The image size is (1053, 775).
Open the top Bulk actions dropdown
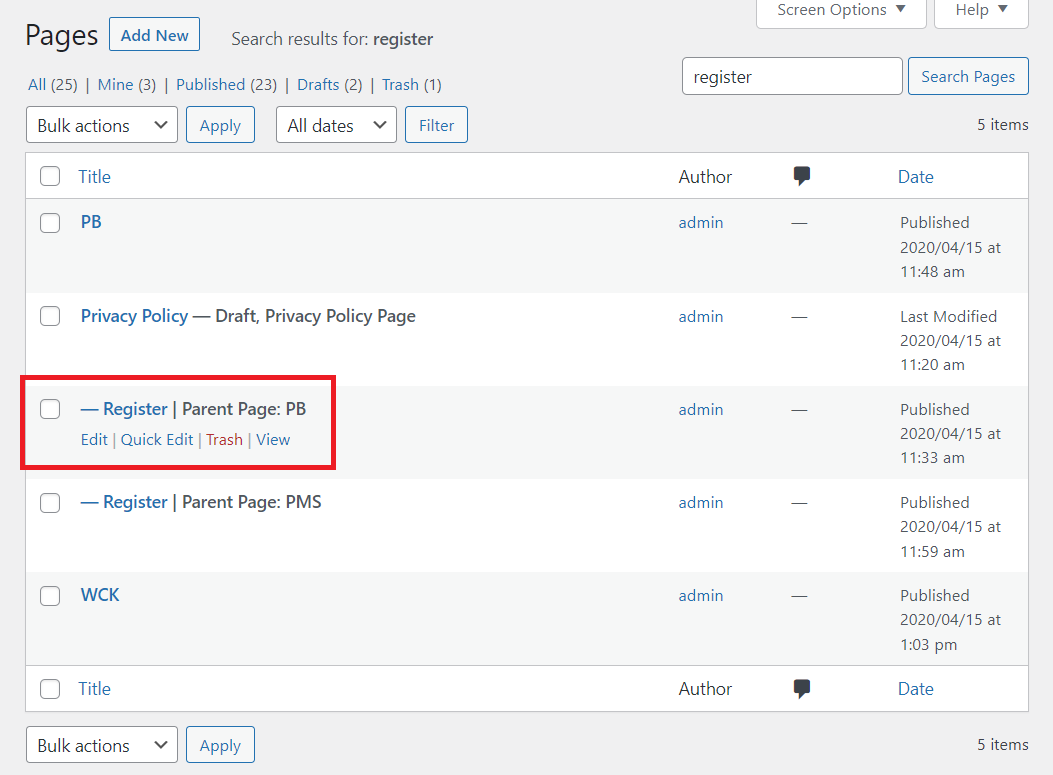coord(101,125)
